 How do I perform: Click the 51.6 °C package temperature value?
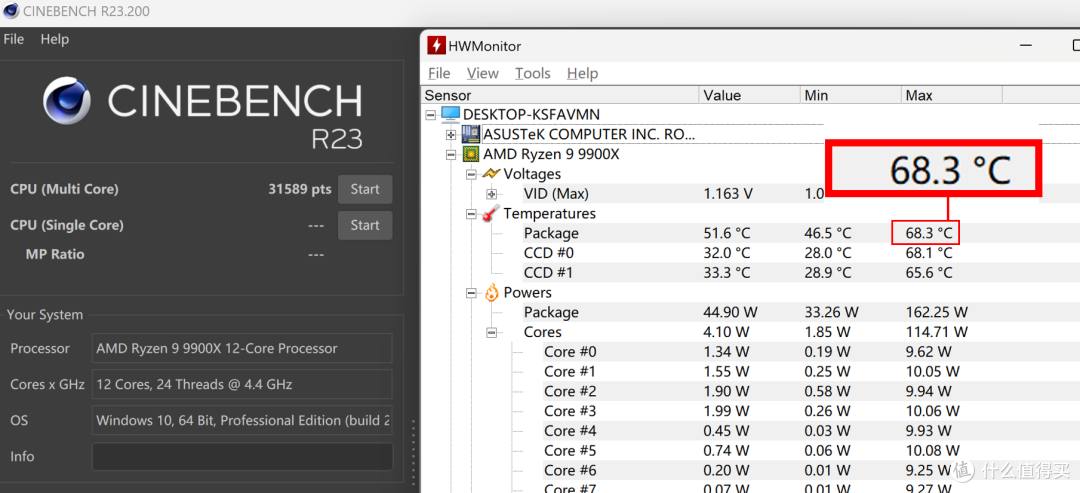click(x=727, y=233)
